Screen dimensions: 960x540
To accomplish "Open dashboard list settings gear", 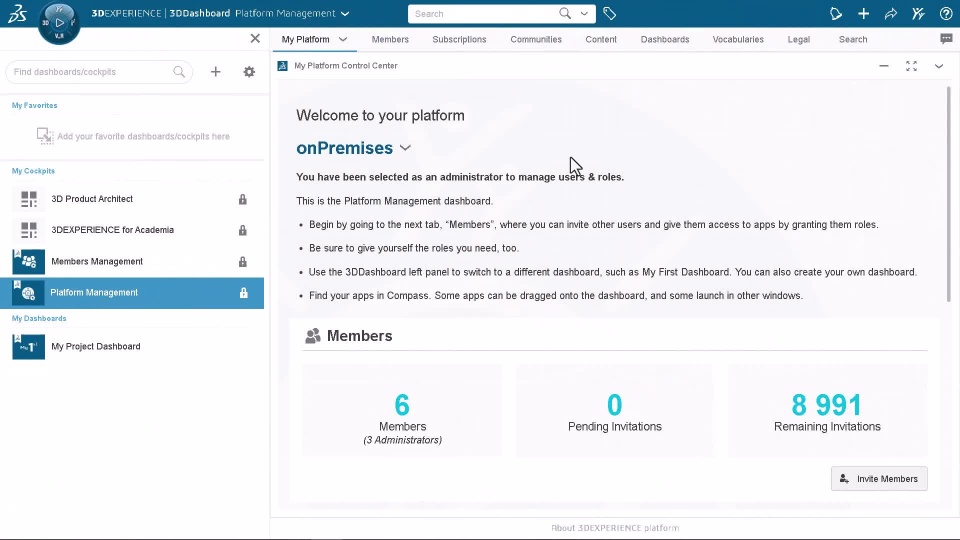I will point(249,72).
